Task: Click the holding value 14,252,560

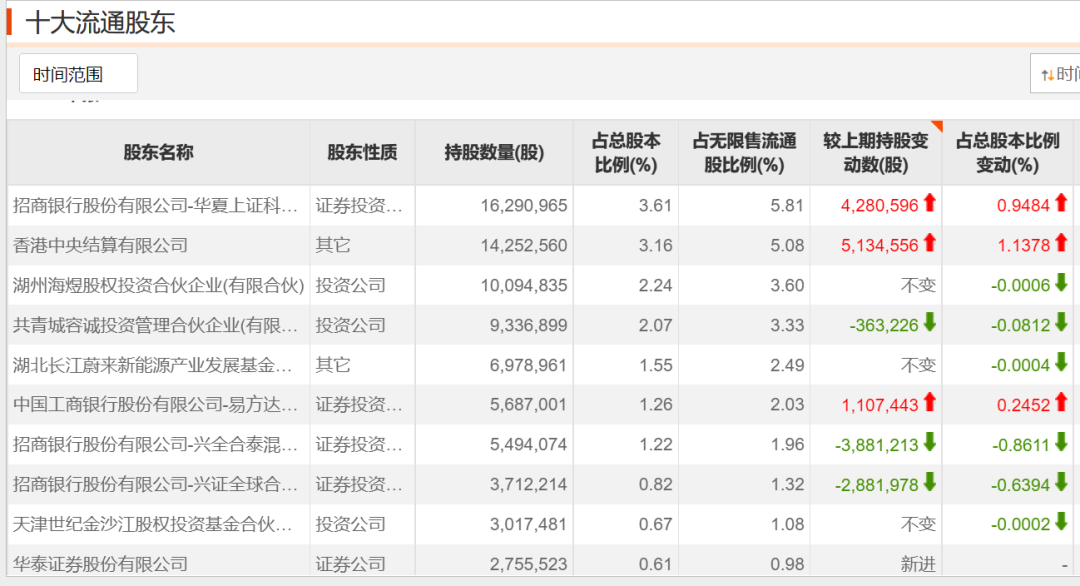Action: coord(523,245)
